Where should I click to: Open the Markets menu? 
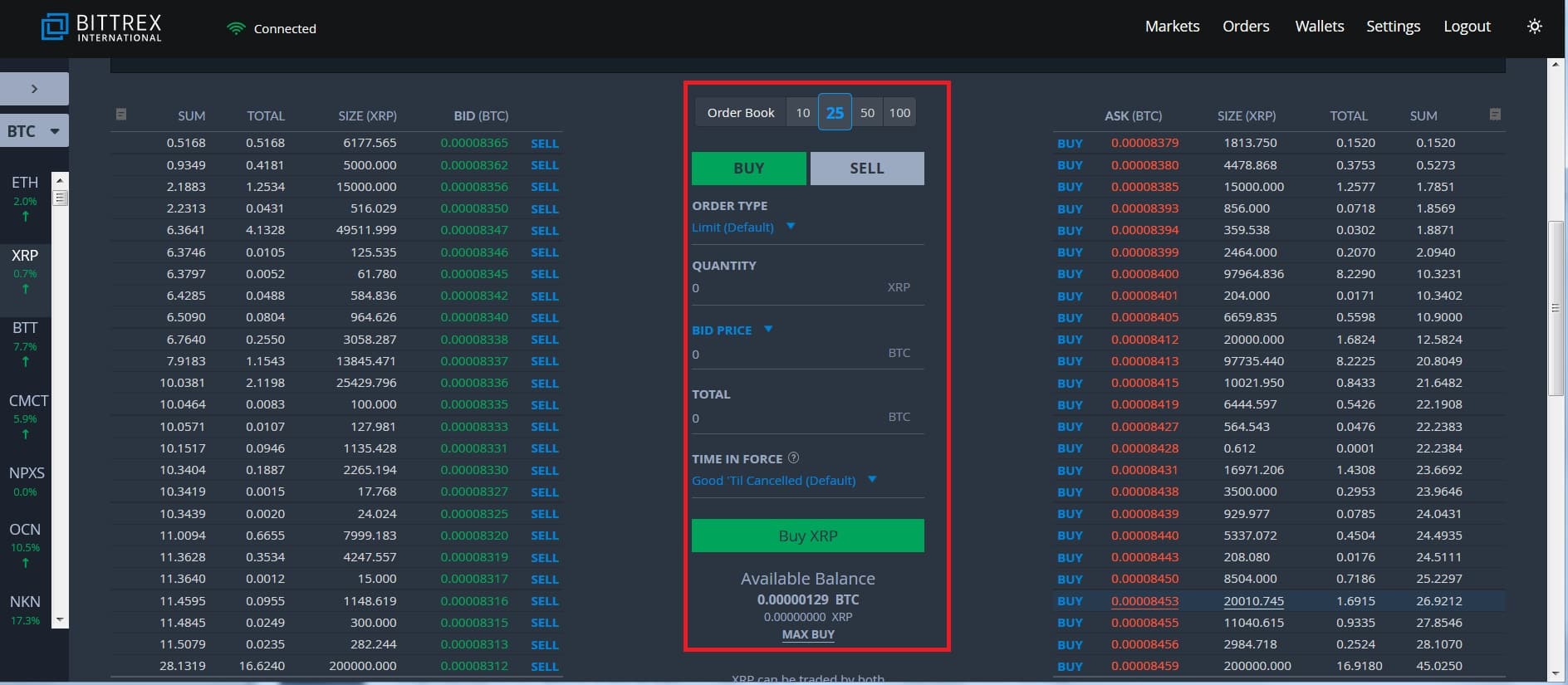pyautogui.click(x=1172, y=27)
